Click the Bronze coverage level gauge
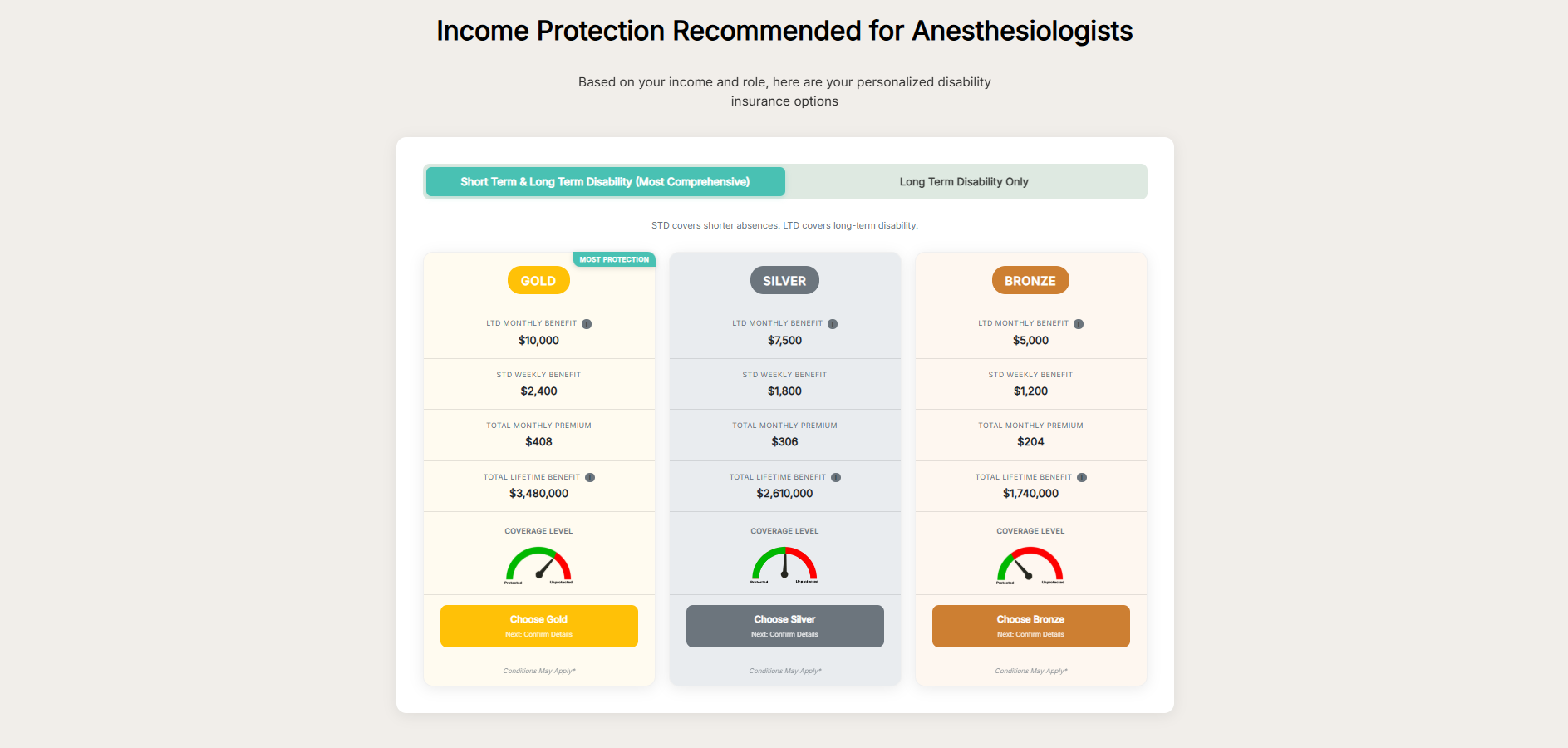Image resolution: width=1568 pixels, height=748 pixels. (1030, 565)
